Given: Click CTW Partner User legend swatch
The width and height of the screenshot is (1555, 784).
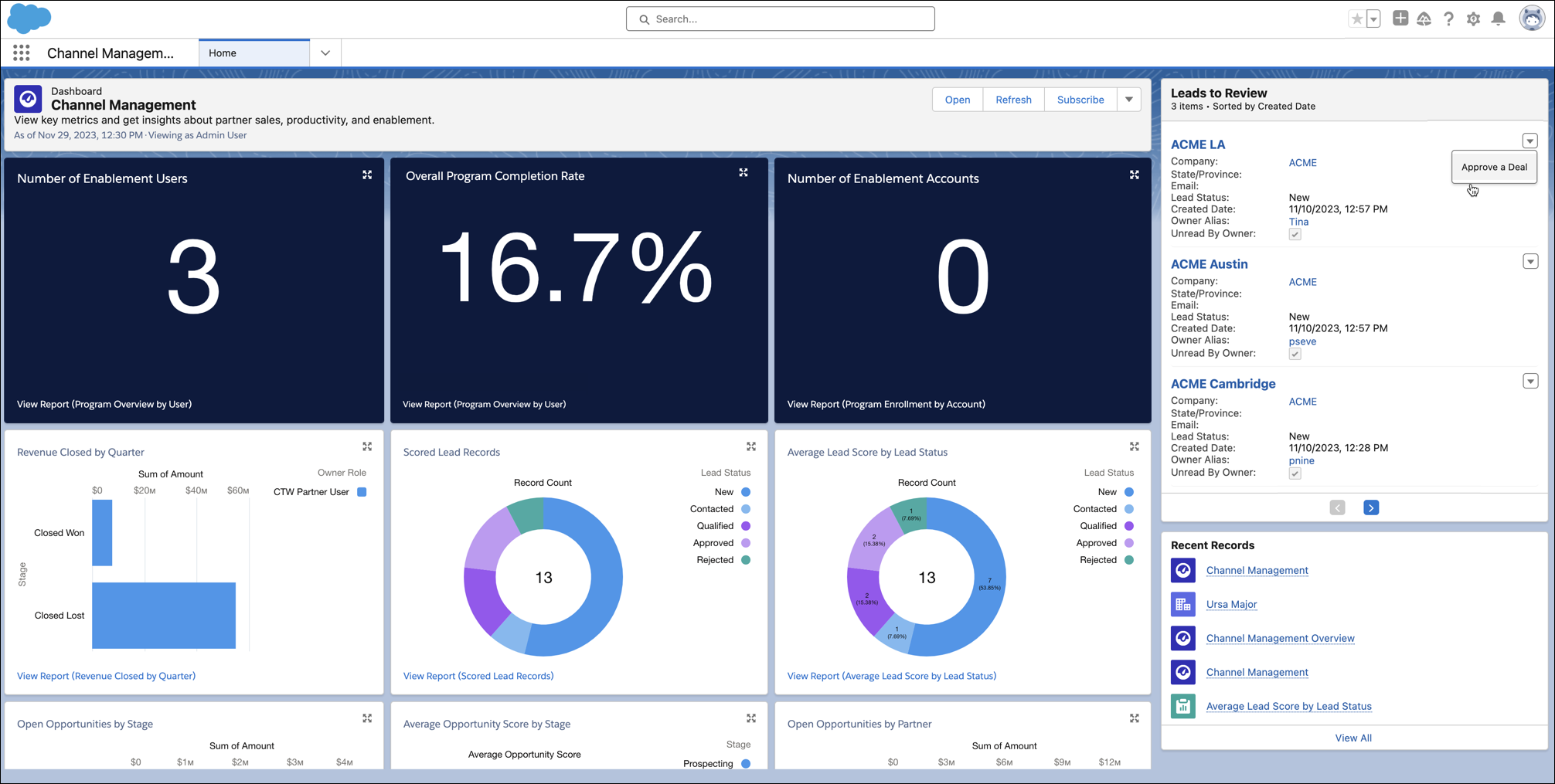Looking at the screenshot, I should (x=362, y=492).
